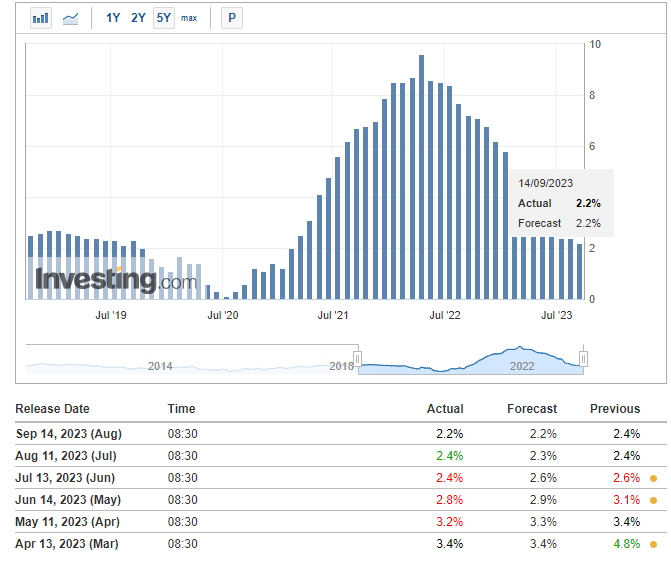Click the right handle of range navigator
671x562 pixels.
(x=583, y=359)
